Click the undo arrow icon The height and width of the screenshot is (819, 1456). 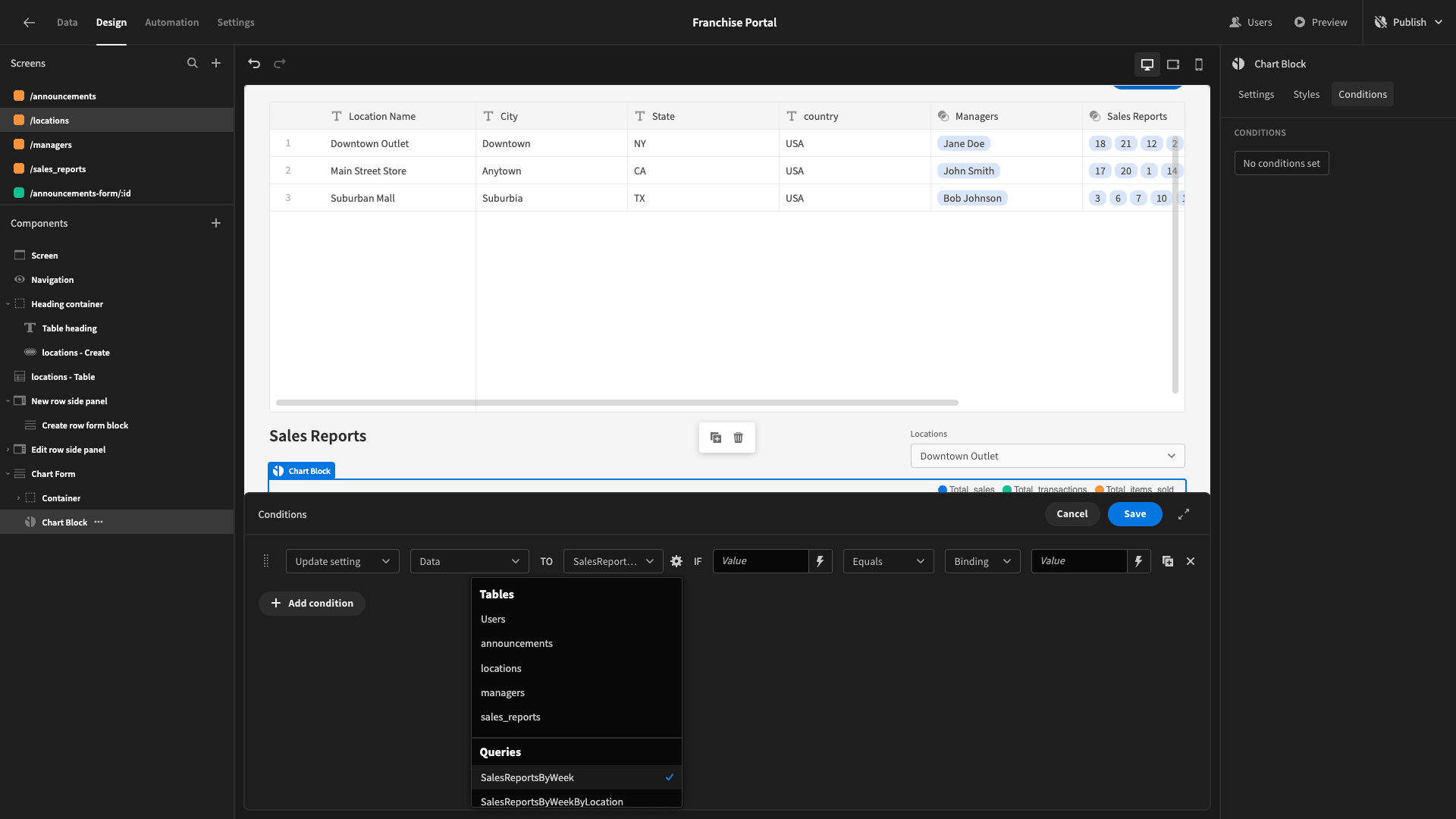[x=254, y=64]
